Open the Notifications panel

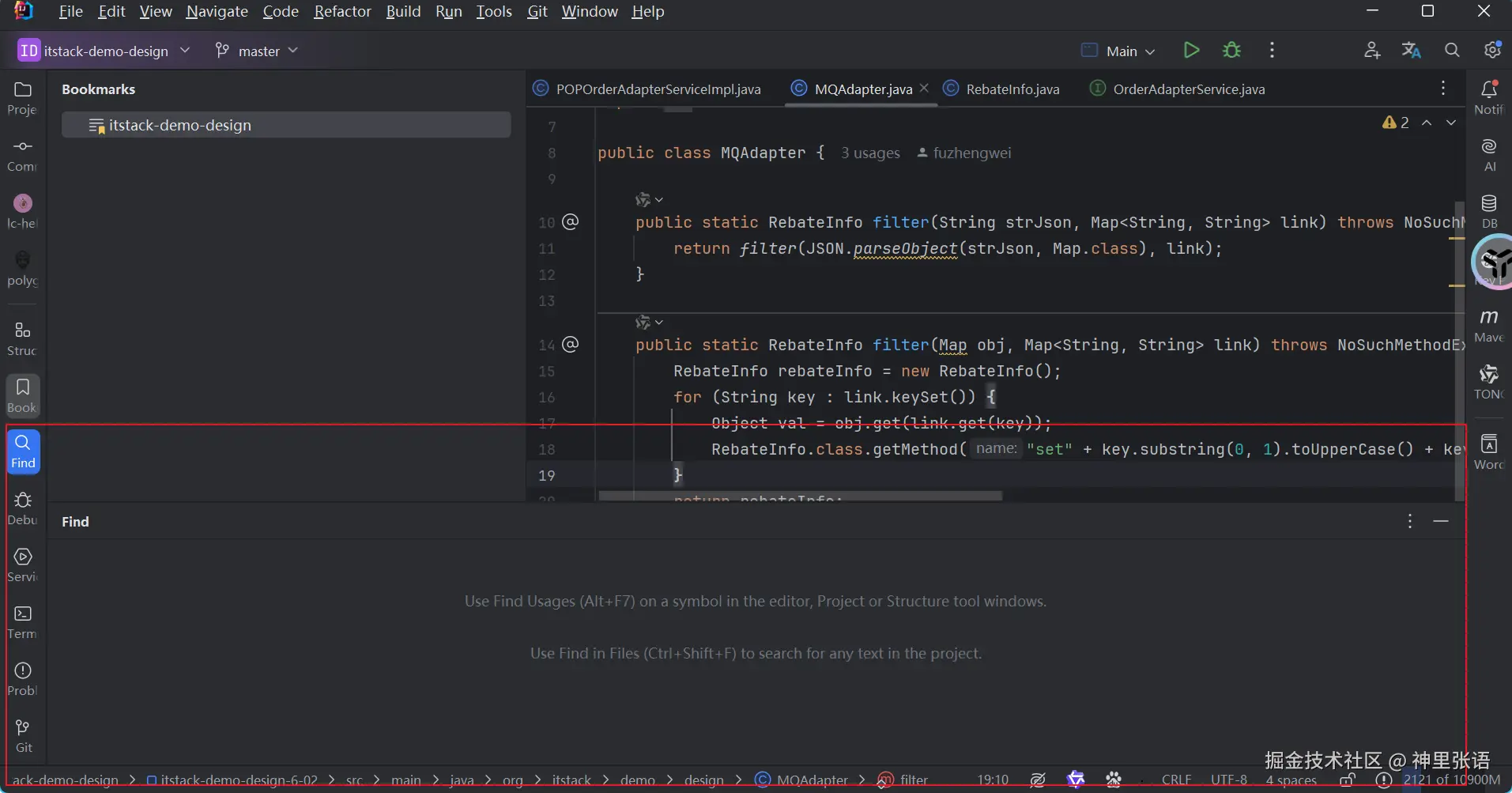click(1489, 98)
